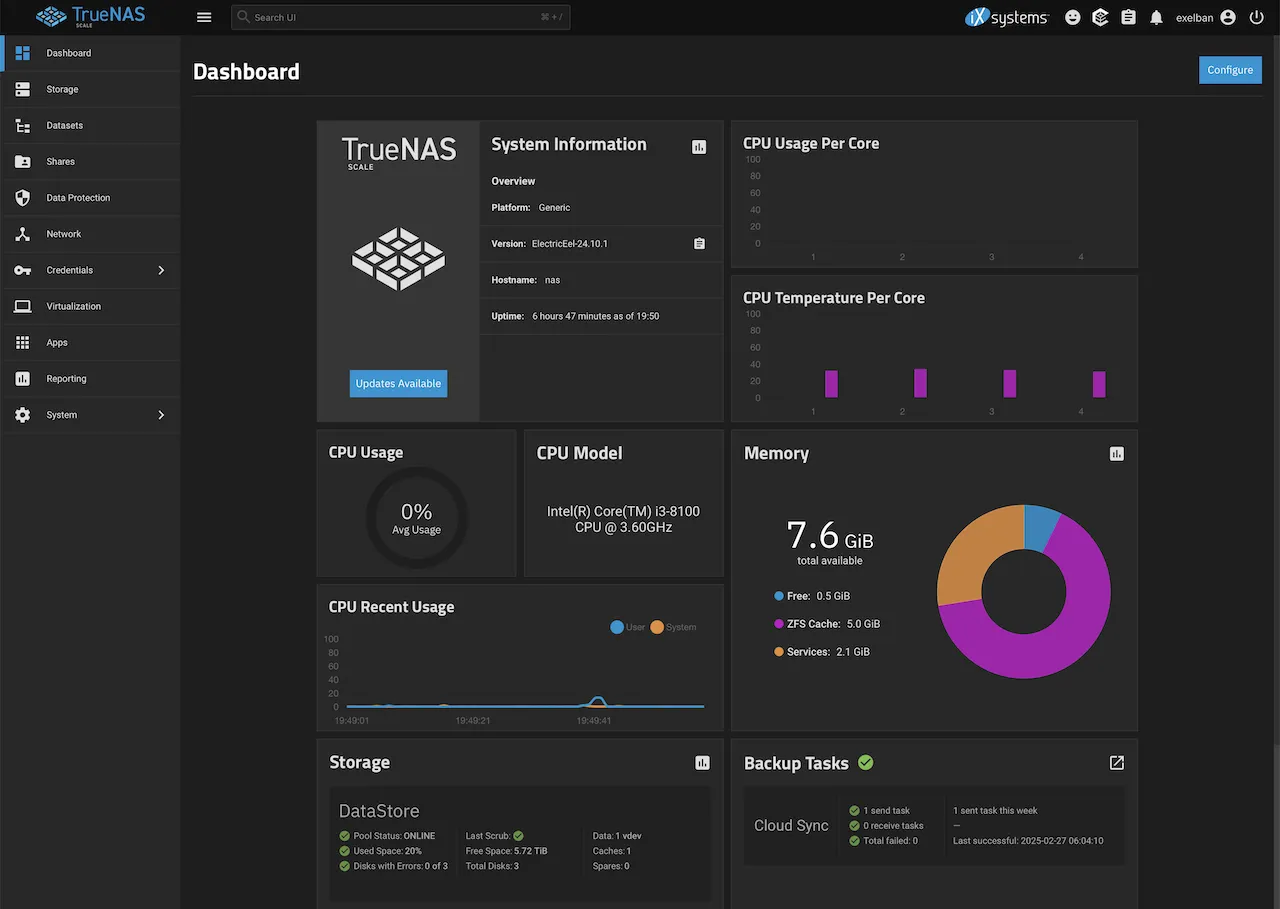Open Memory reports chart icon
Image resolution: width=1280 pixels, height=909 pixels.
pyautogui.click(x=1117, y=454)
